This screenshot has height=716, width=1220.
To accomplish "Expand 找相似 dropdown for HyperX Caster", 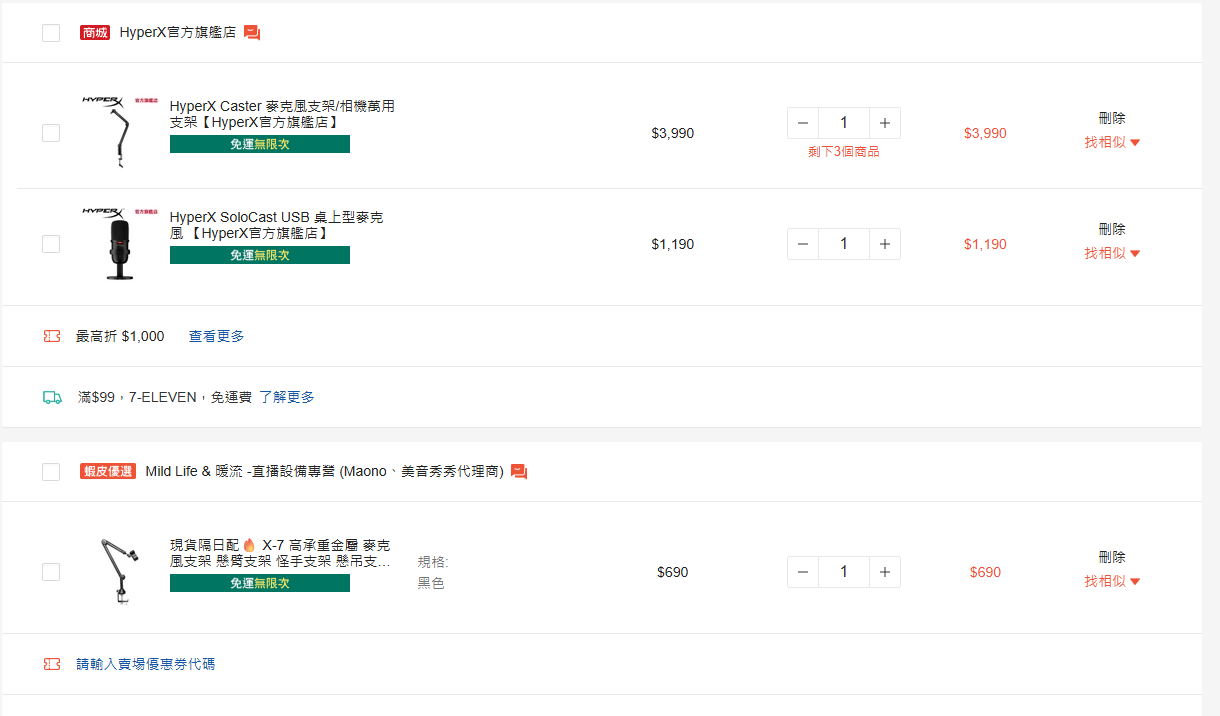I will [1112, 142].
